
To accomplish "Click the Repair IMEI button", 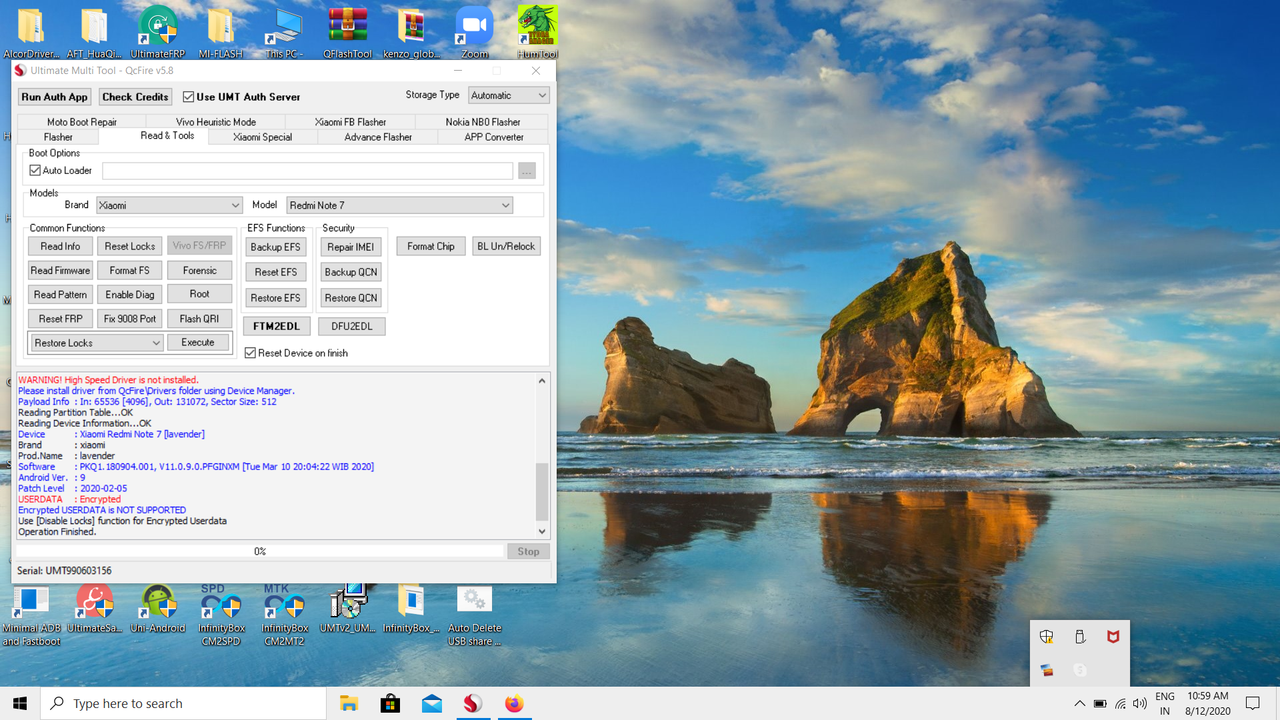I will point(350,247).
